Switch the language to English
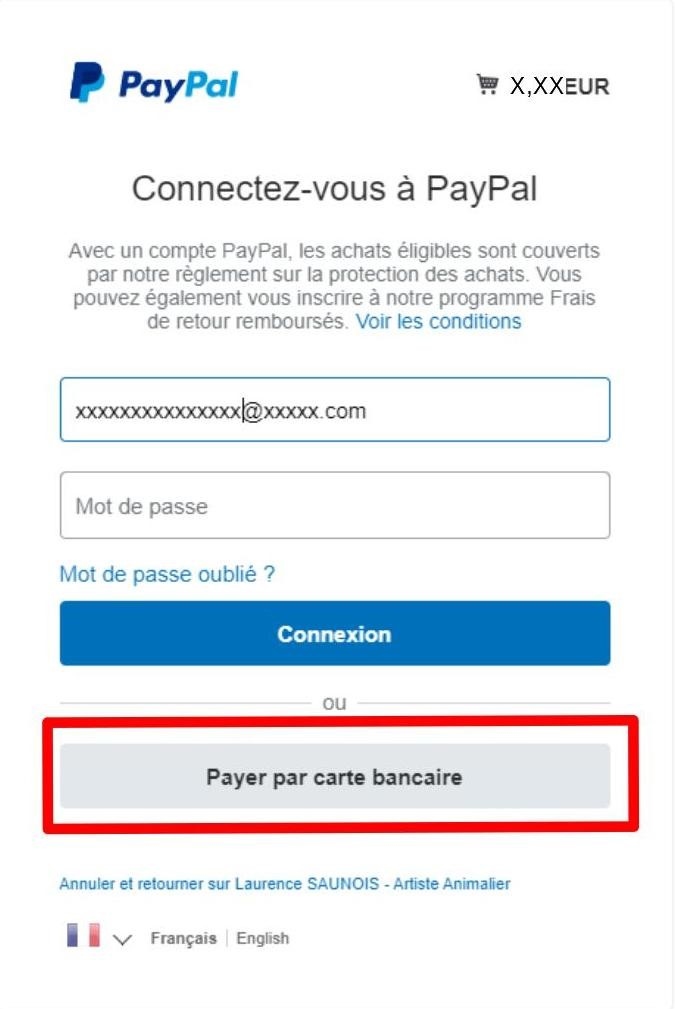The width and height of the screenshot is (675, 1009). point(263,938)
